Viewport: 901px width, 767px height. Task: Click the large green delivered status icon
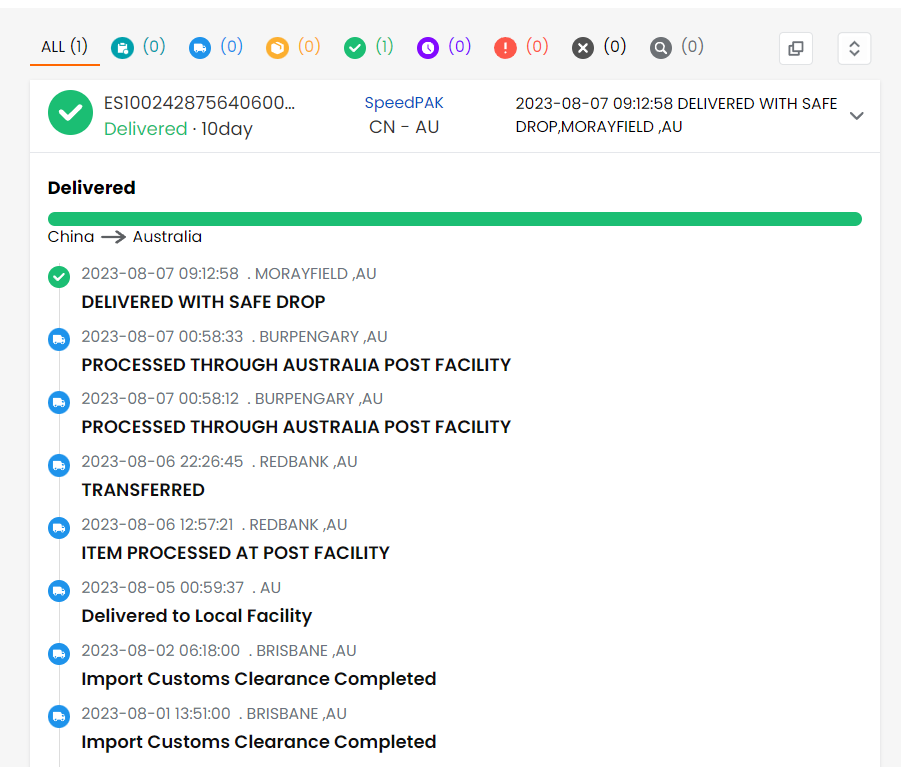pos(71,115)
